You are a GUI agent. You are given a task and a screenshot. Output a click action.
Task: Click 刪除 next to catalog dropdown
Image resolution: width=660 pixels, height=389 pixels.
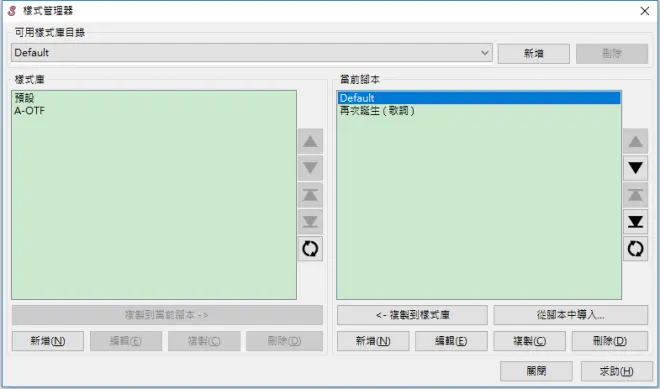pyautogui.click(x=612, y=53)
